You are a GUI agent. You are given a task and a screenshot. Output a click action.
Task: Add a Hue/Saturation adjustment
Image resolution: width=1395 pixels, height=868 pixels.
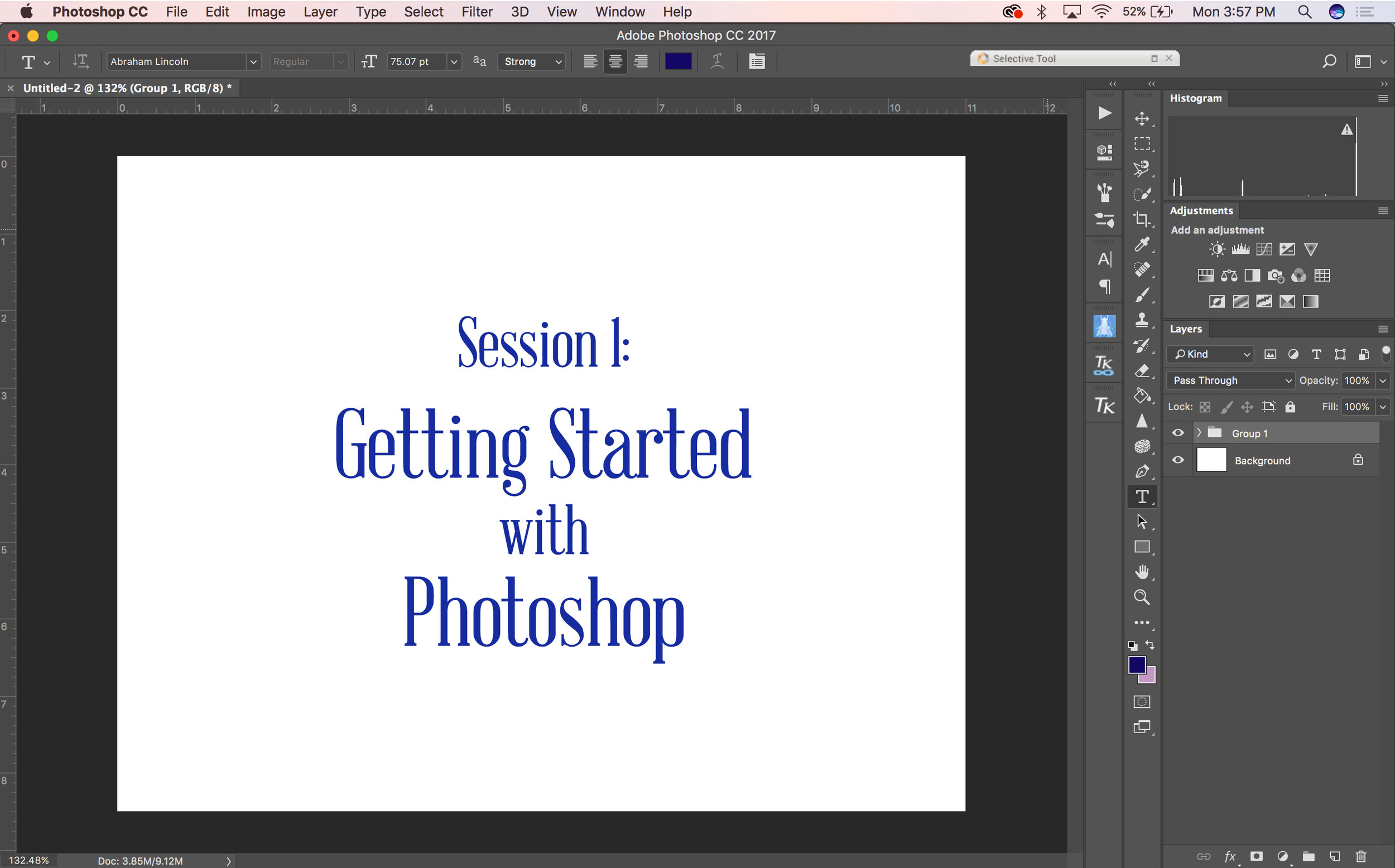(x=1205, y=276)
